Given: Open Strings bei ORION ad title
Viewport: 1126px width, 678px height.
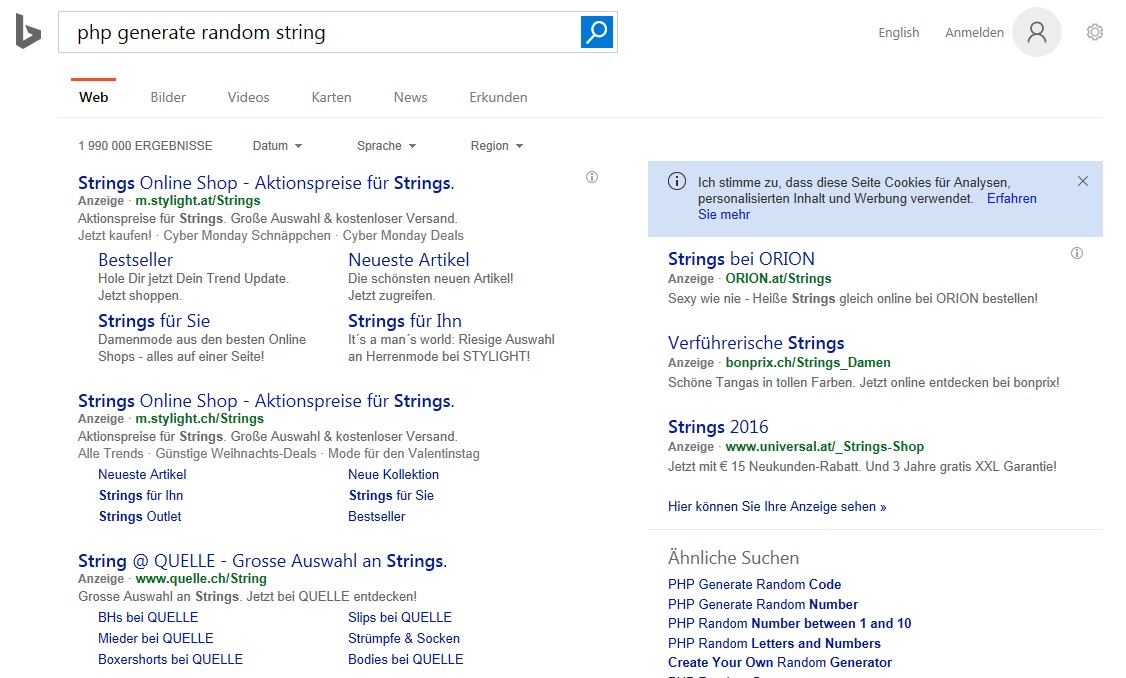Looking at the screenshot, I should point(741,259).
